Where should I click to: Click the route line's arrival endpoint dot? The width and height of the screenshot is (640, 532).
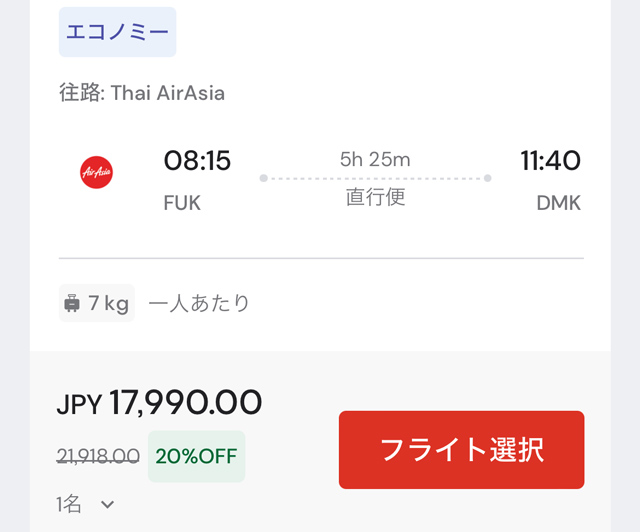(487, 178)
